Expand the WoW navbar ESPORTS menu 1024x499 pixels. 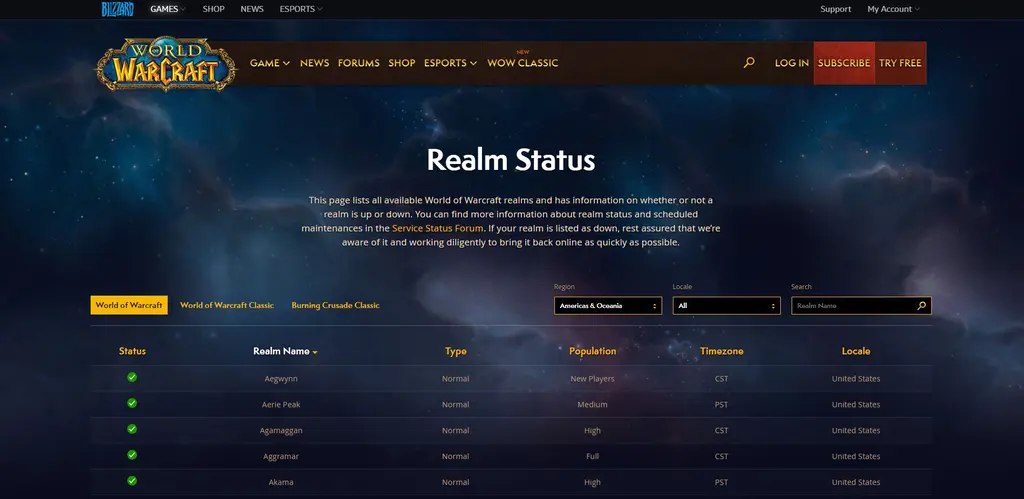point(451,63)
